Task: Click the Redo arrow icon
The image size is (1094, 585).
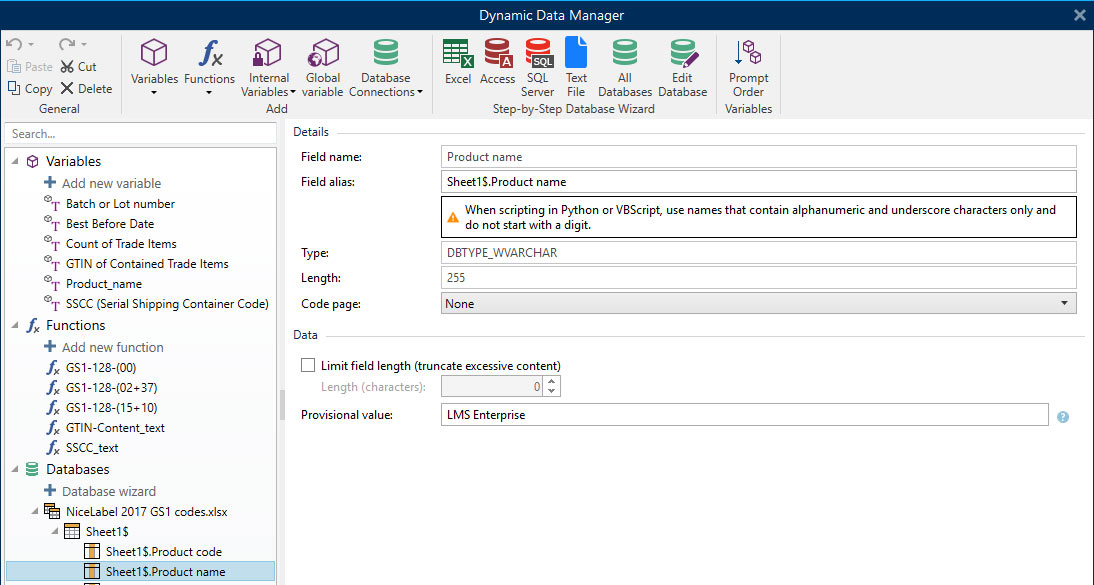Action: coord(66,44)
